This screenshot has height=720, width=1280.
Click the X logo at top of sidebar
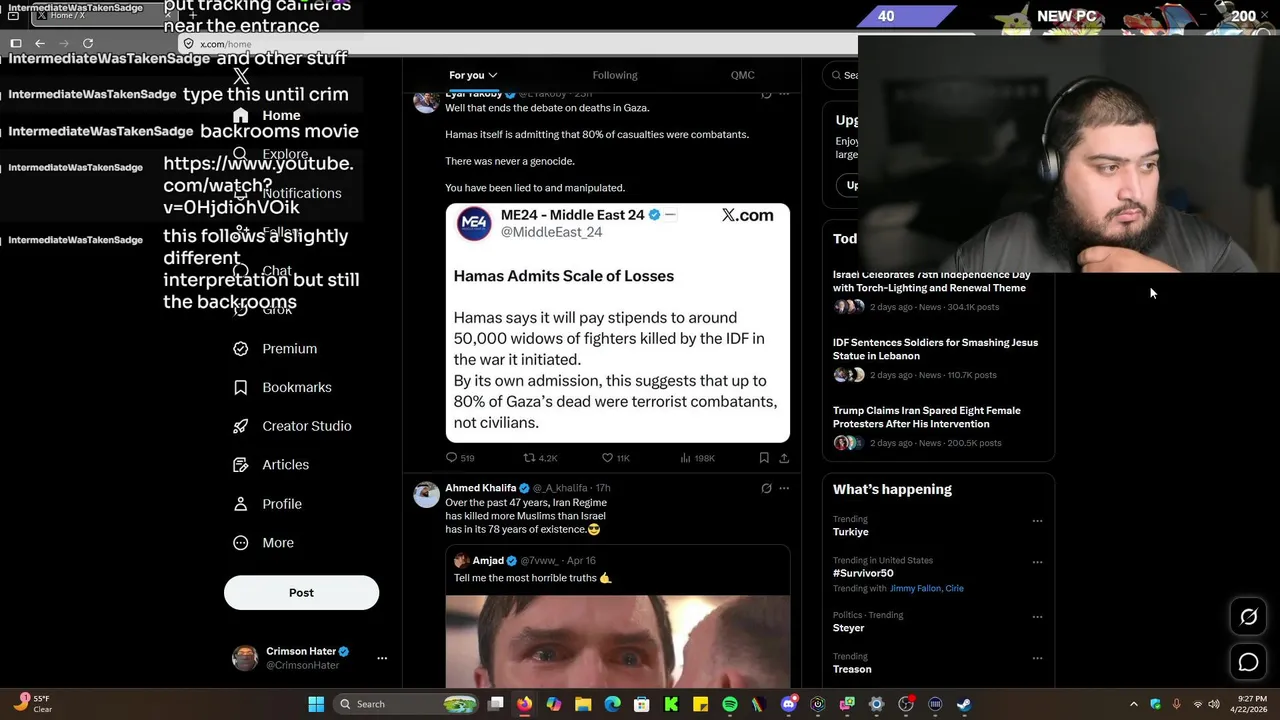pyautogui.click(x=241, y=76)
